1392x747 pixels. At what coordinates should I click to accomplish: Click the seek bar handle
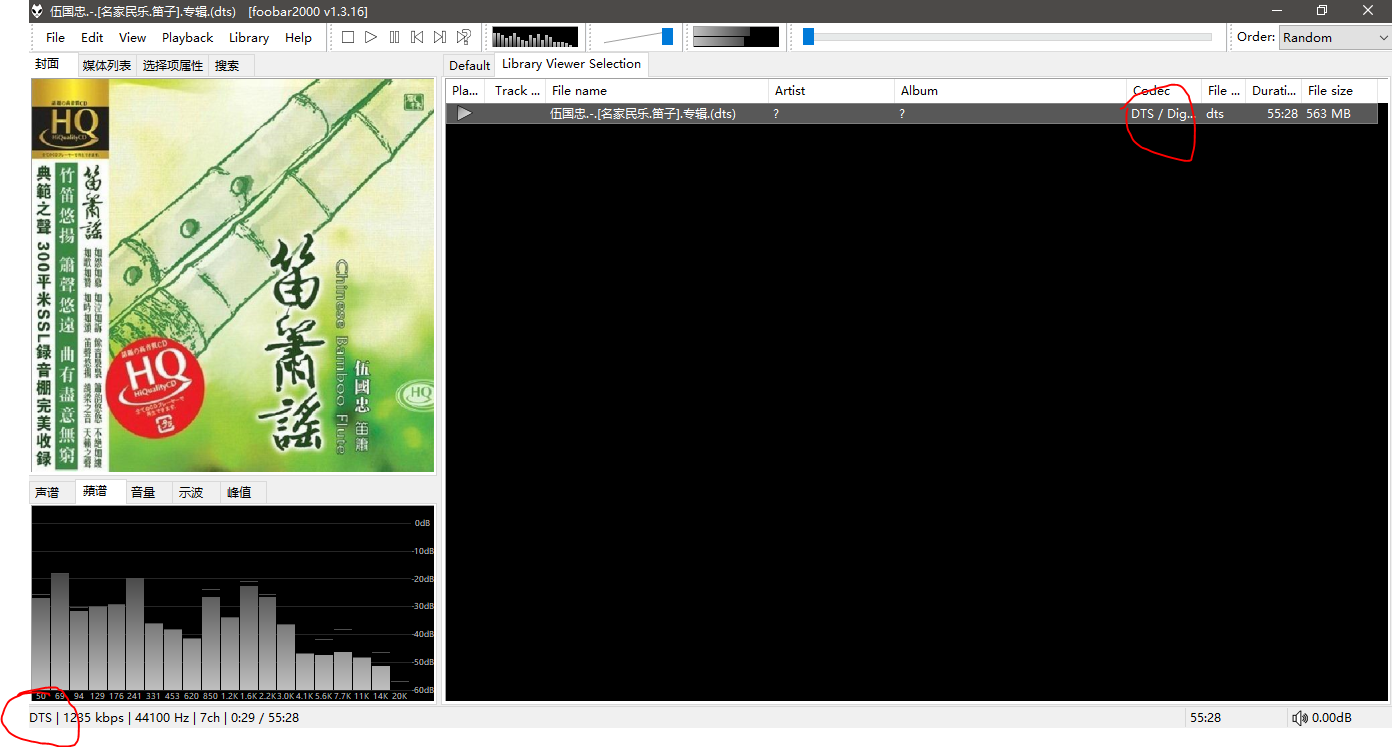coord(808,37)
